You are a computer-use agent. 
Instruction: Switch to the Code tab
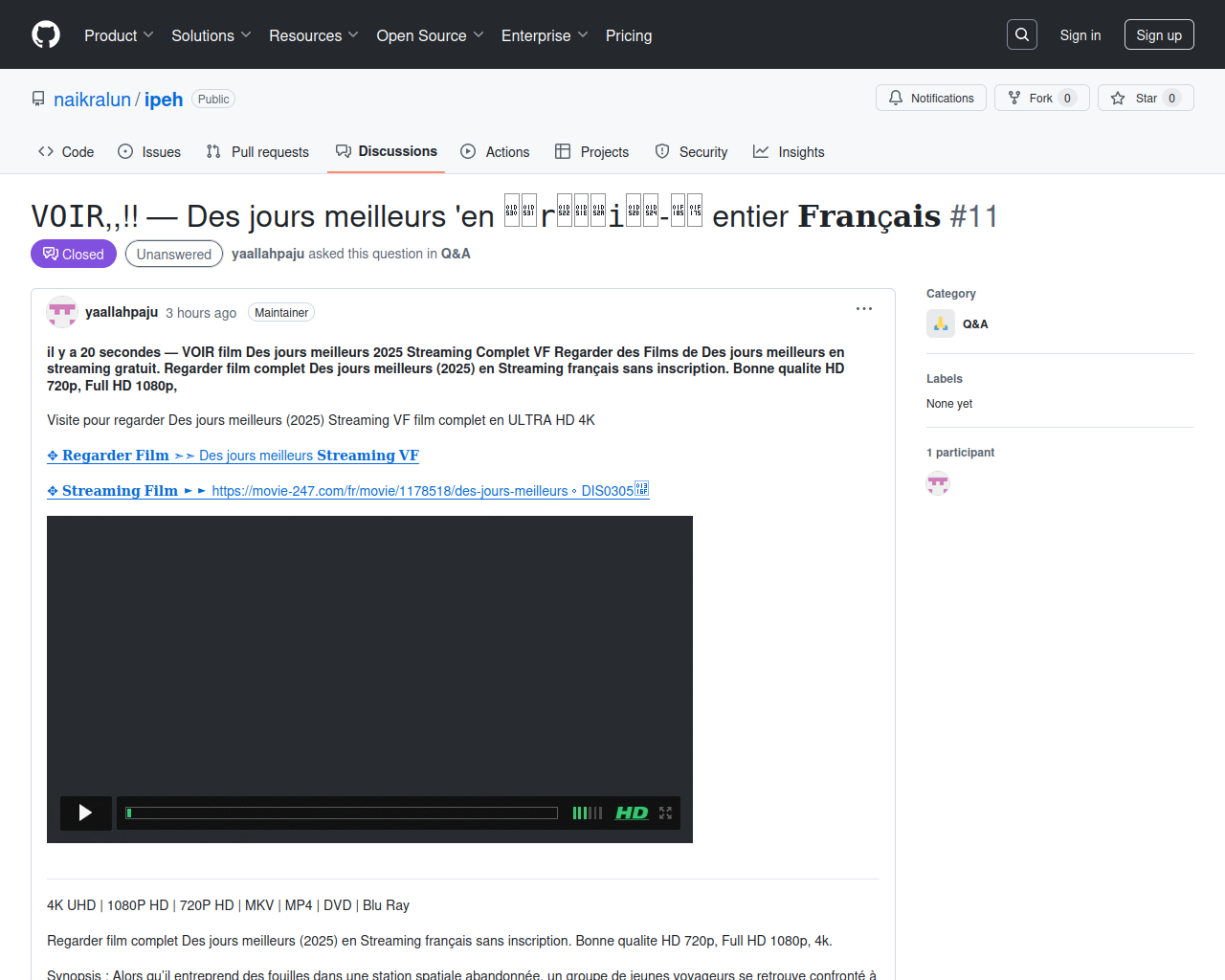point(66,151)
